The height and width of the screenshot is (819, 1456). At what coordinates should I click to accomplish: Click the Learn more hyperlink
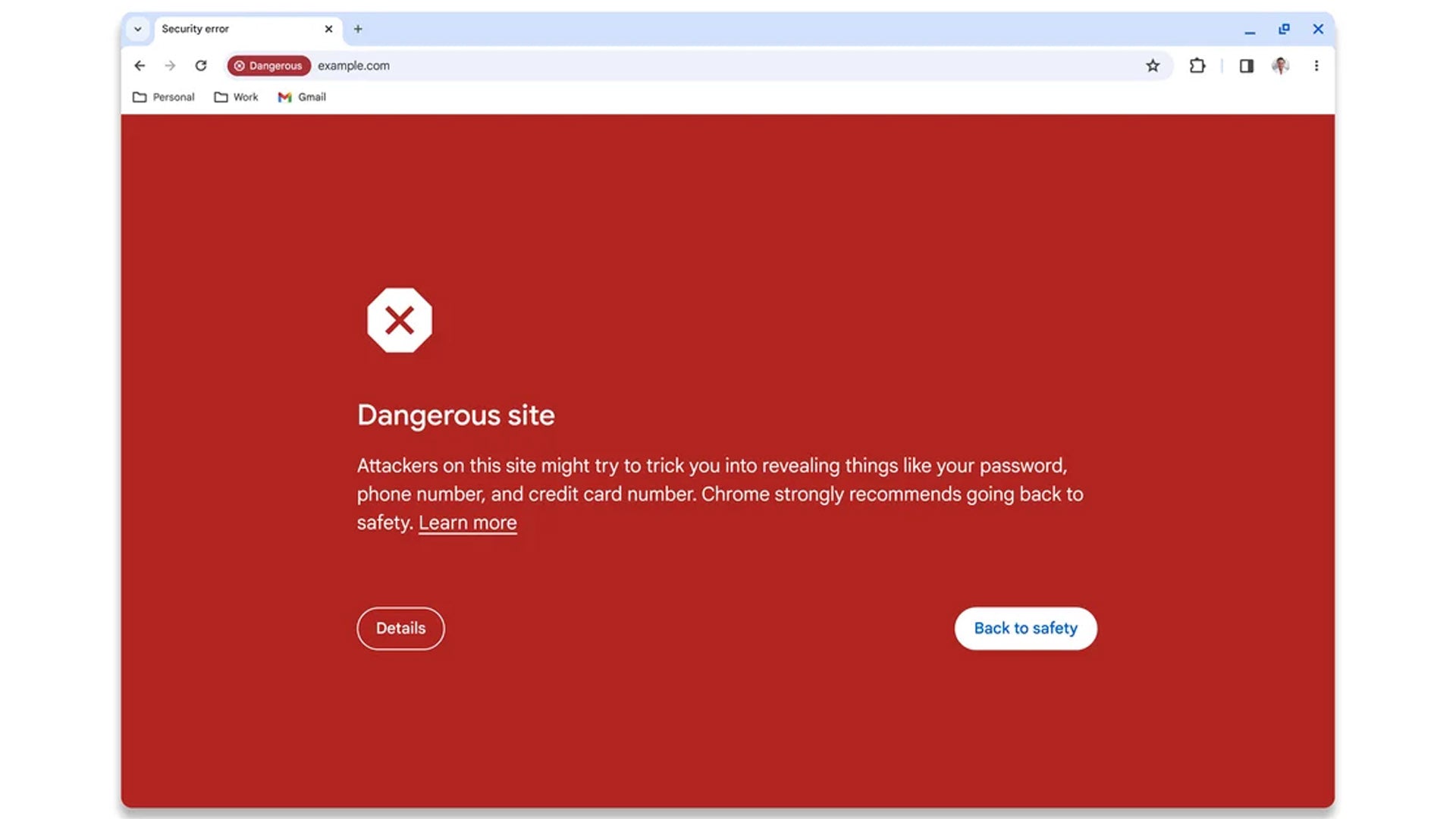[x=467, y=522]
